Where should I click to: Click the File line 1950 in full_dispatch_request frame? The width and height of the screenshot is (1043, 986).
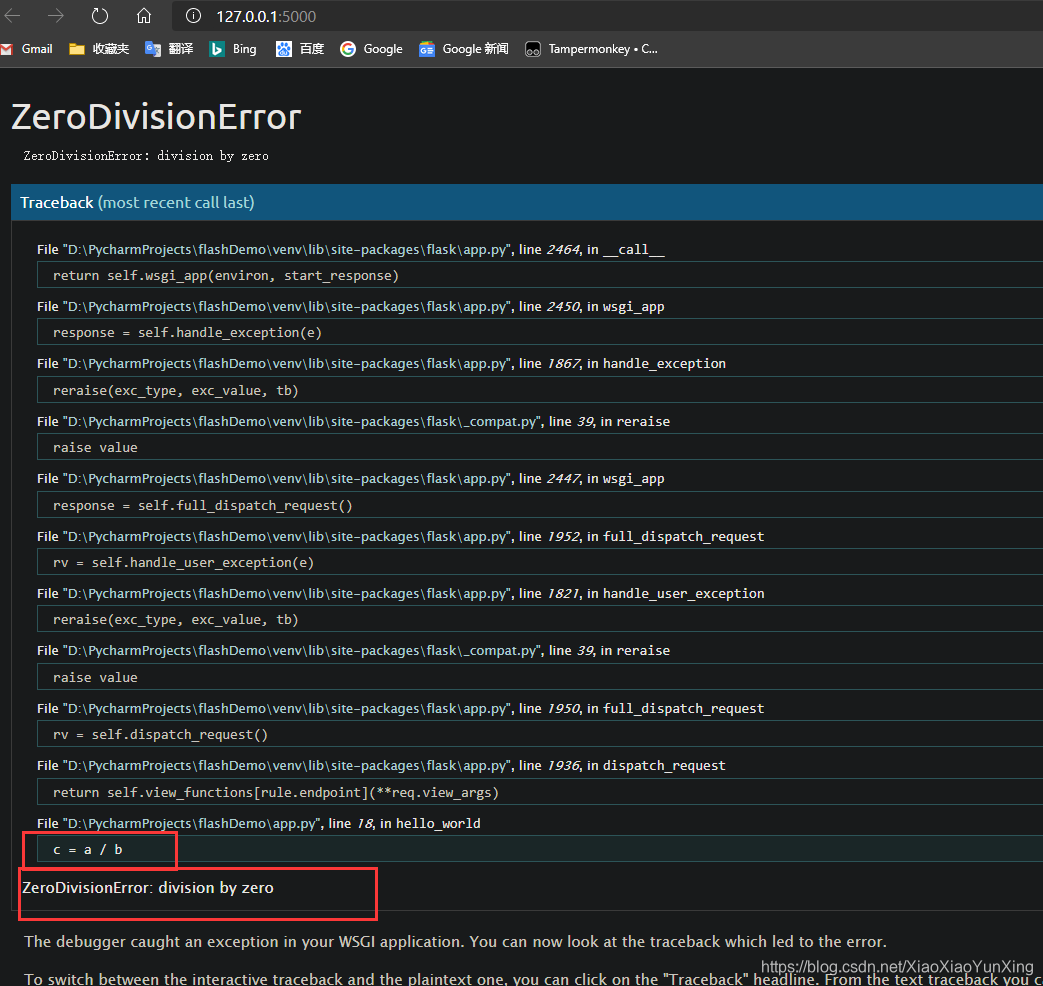tap(400, 709)
